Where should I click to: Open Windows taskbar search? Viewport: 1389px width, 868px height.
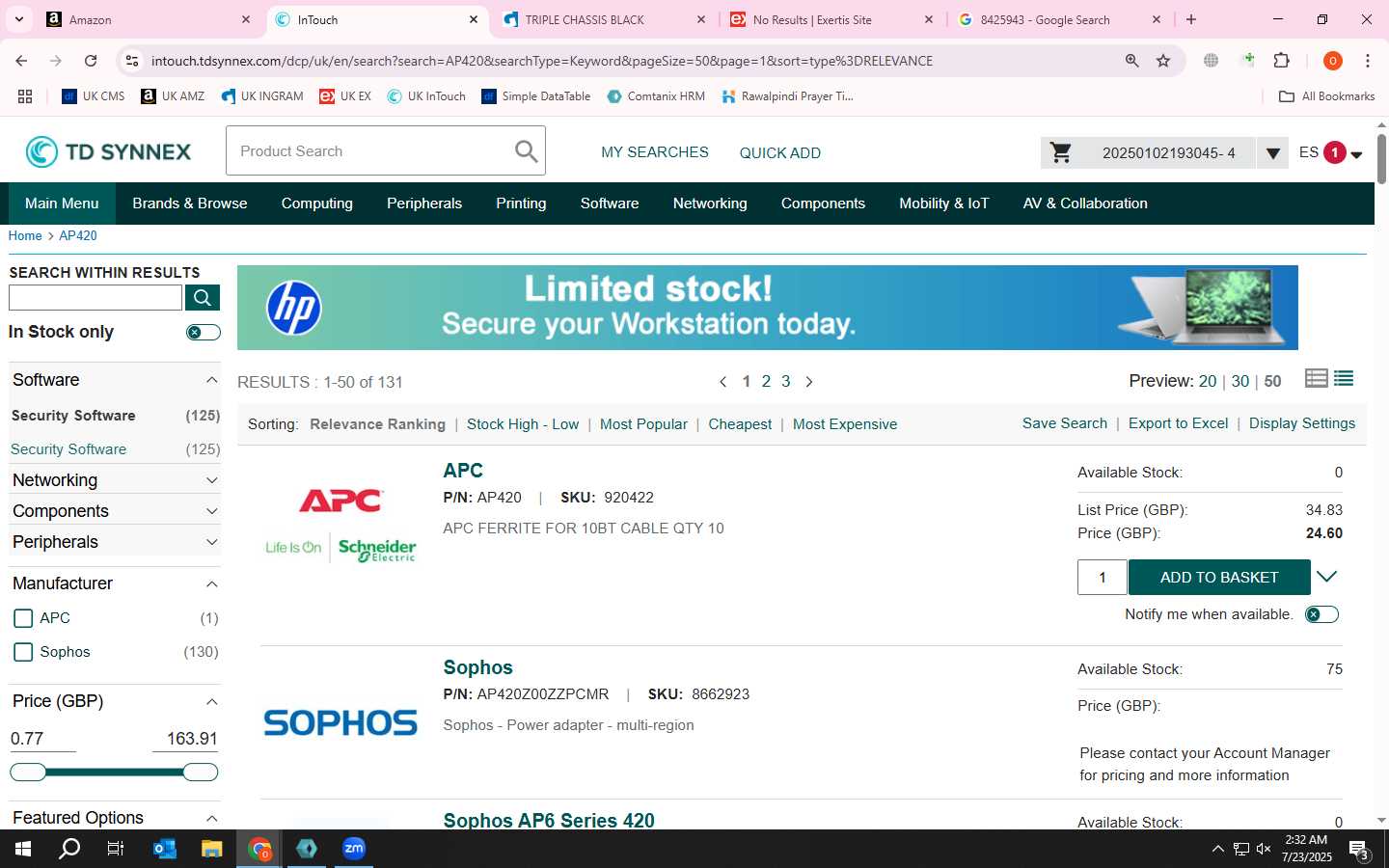(69, 849)
